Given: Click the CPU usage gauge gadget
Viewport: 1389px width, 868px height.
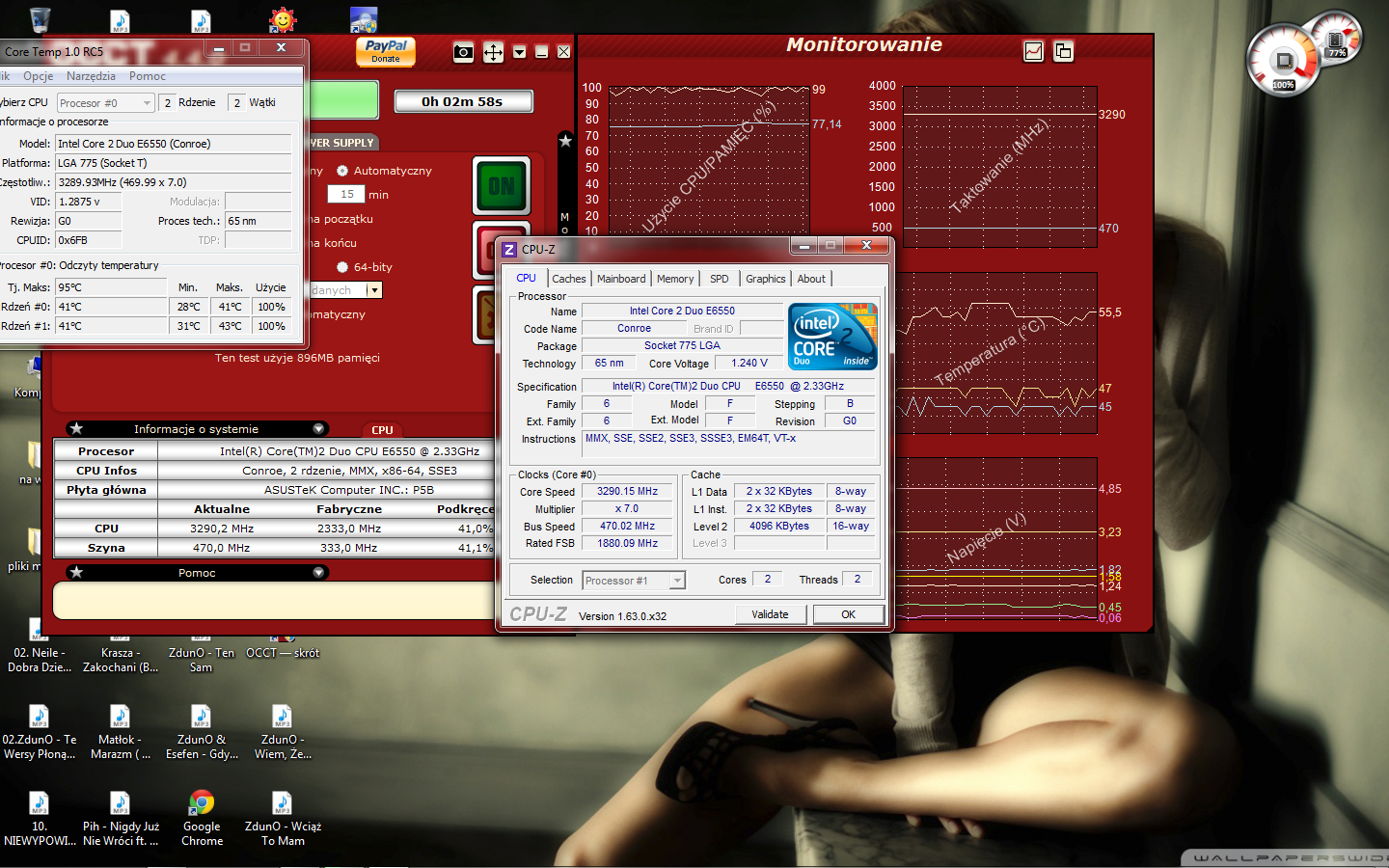Looking at the screenshot, I should click(x=1282, y=60).
